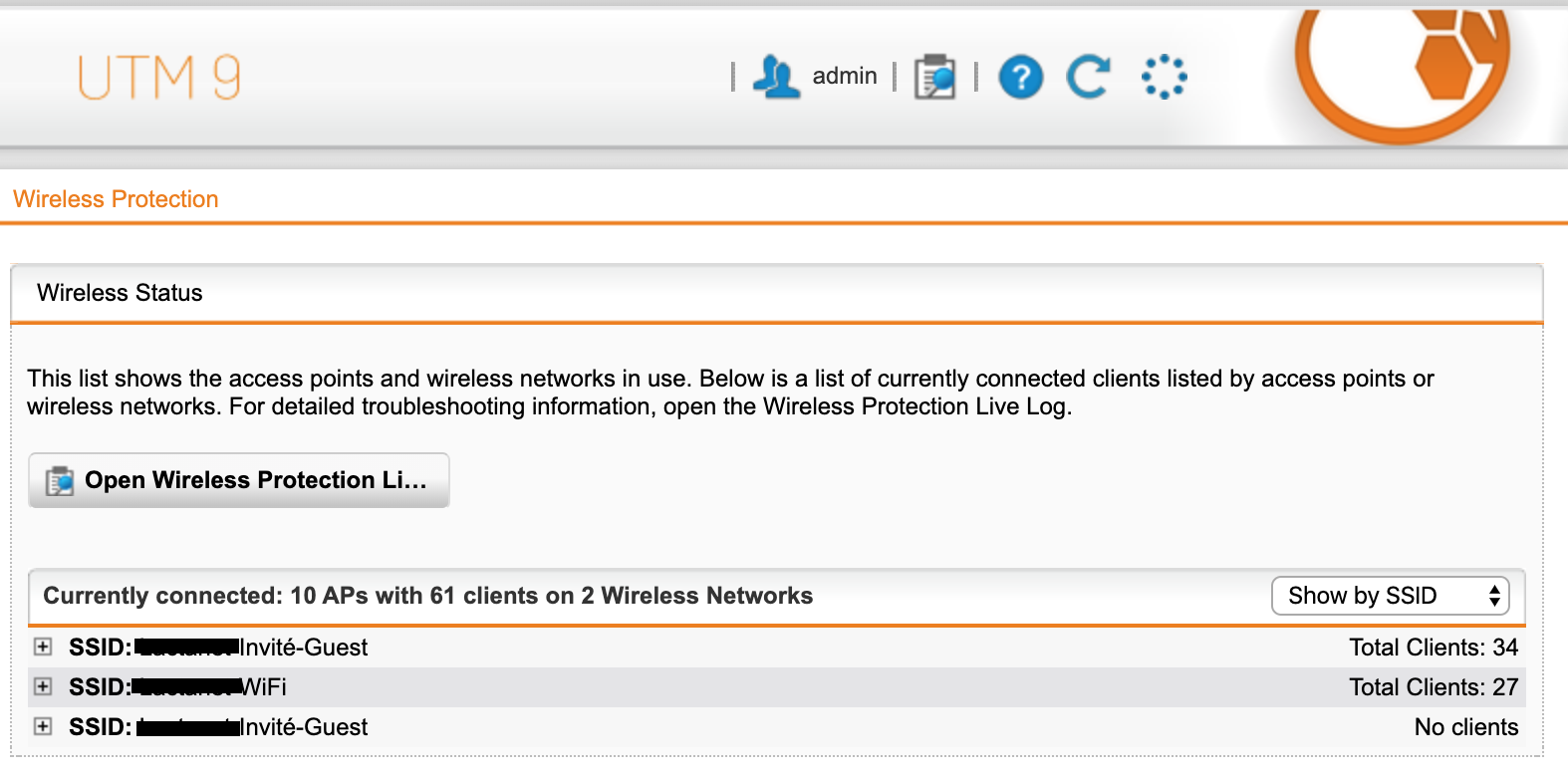Open the Show by SSID dropdown
The height and width of the screenshot is (781, 1568).
click(1391, 596)
